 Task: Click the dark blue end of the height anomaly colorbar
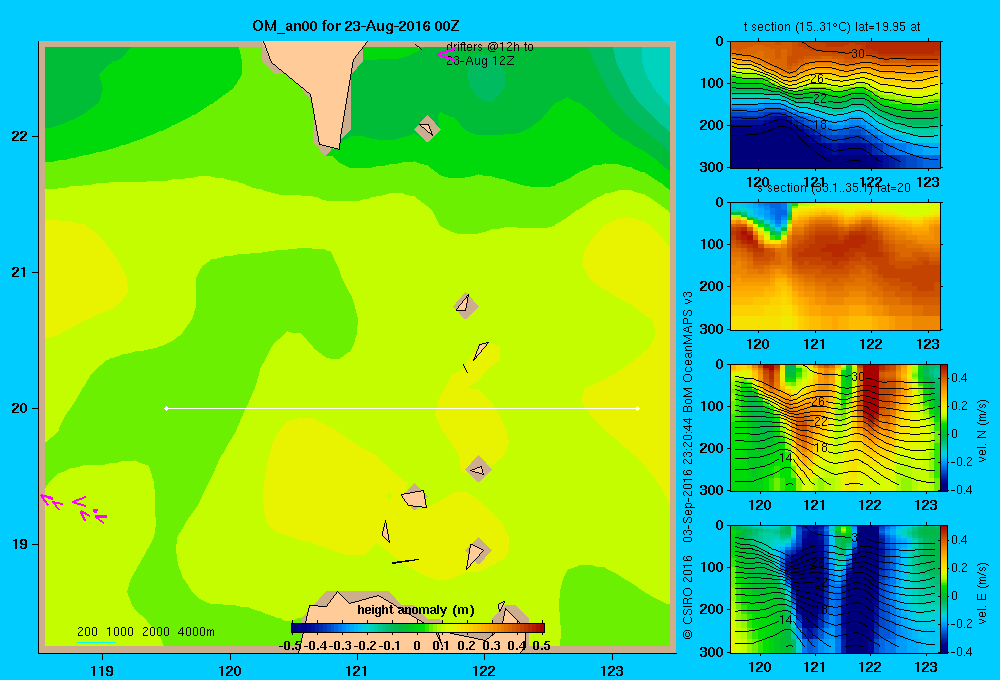click(x=297, y=628)
